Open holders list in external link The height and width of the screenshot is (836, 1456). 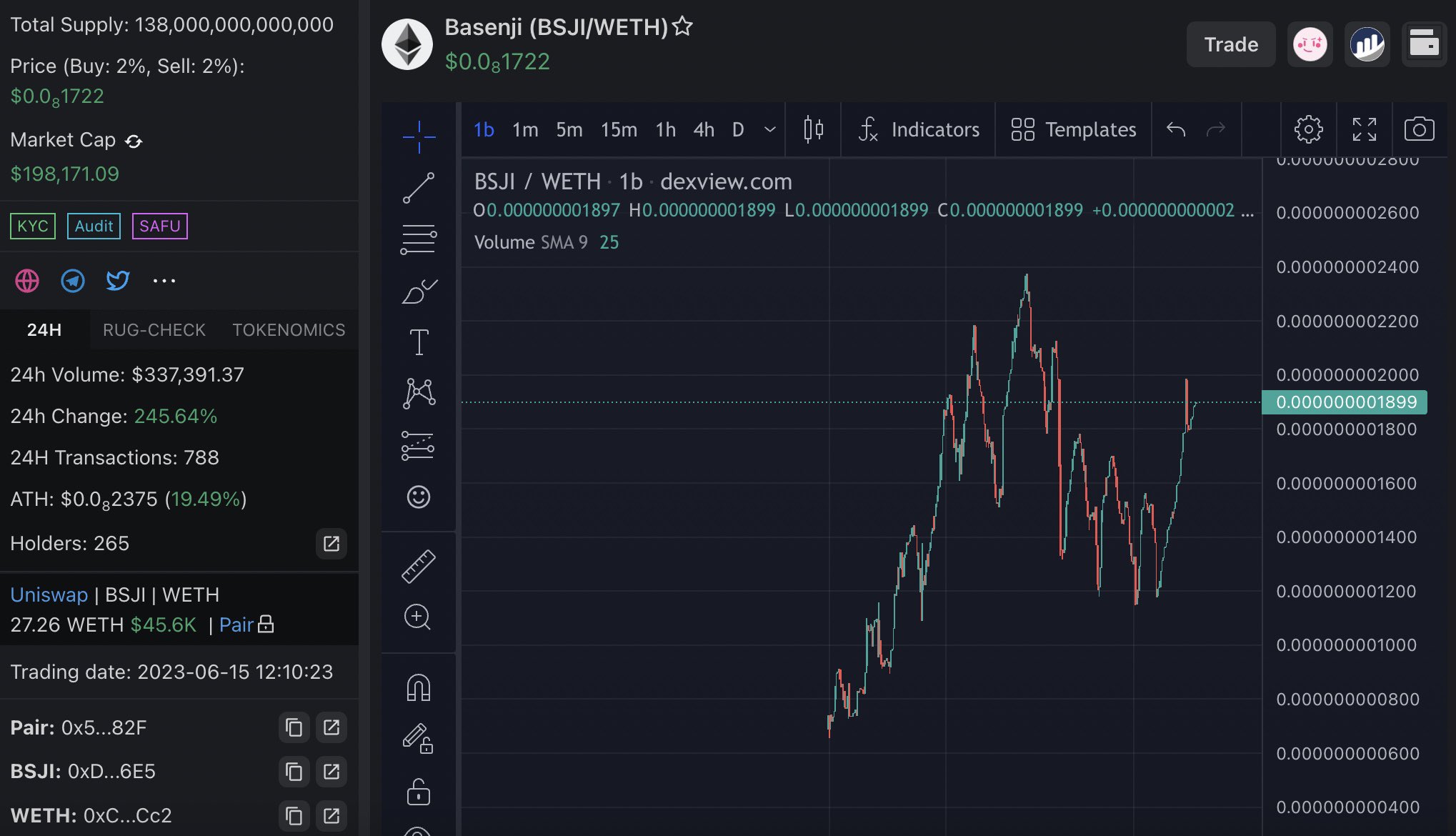[x=331, y=544]
